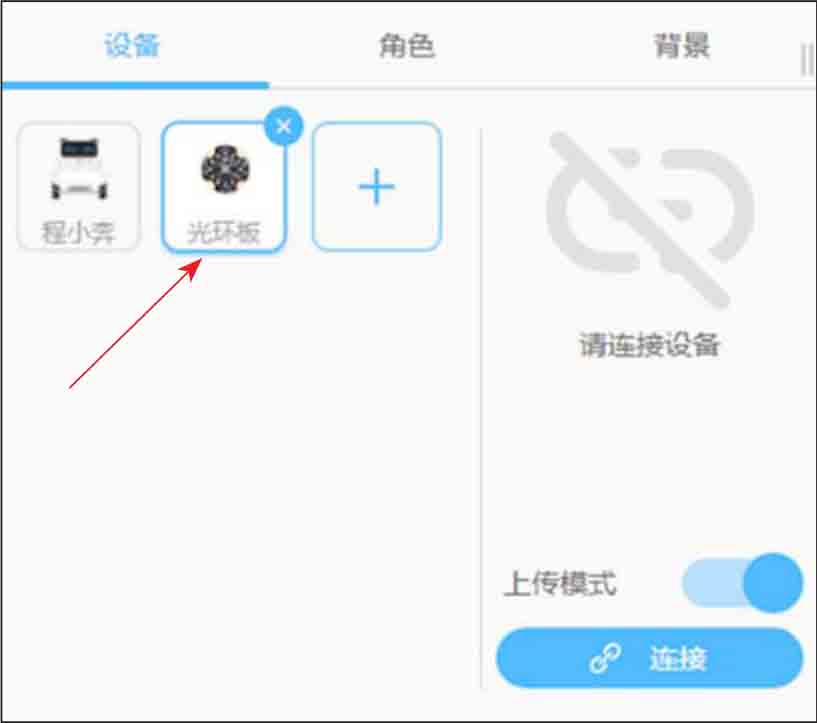Click the light track of 上传模式 slider switch
This screenshot has width=817, height=723.
(x=713, y=583)
